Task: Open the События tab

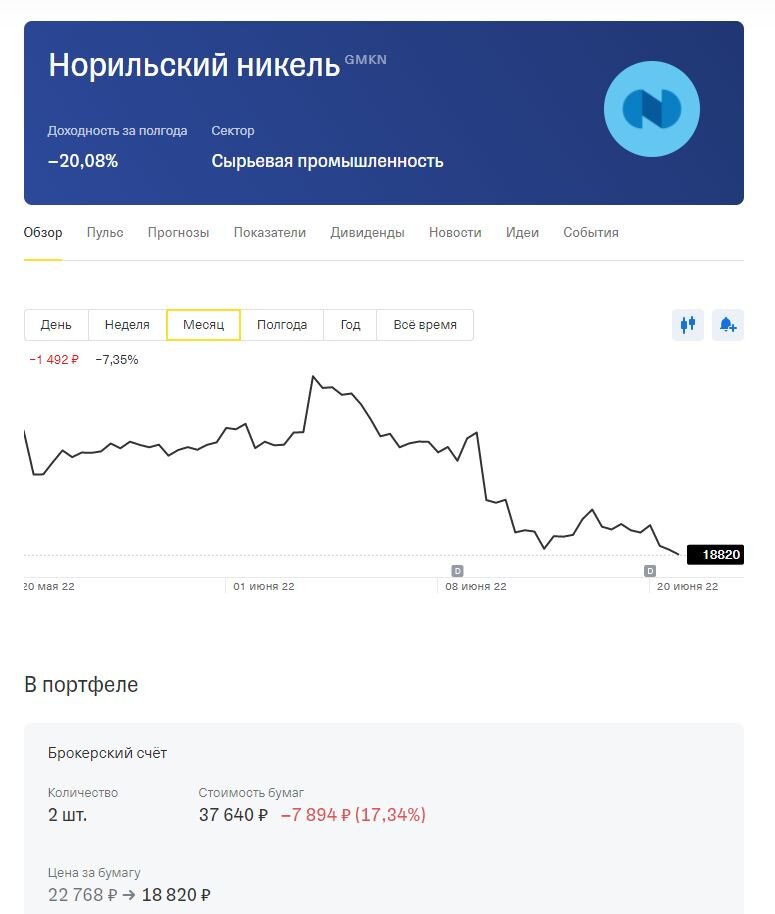Action: click(x=591, y=232)
